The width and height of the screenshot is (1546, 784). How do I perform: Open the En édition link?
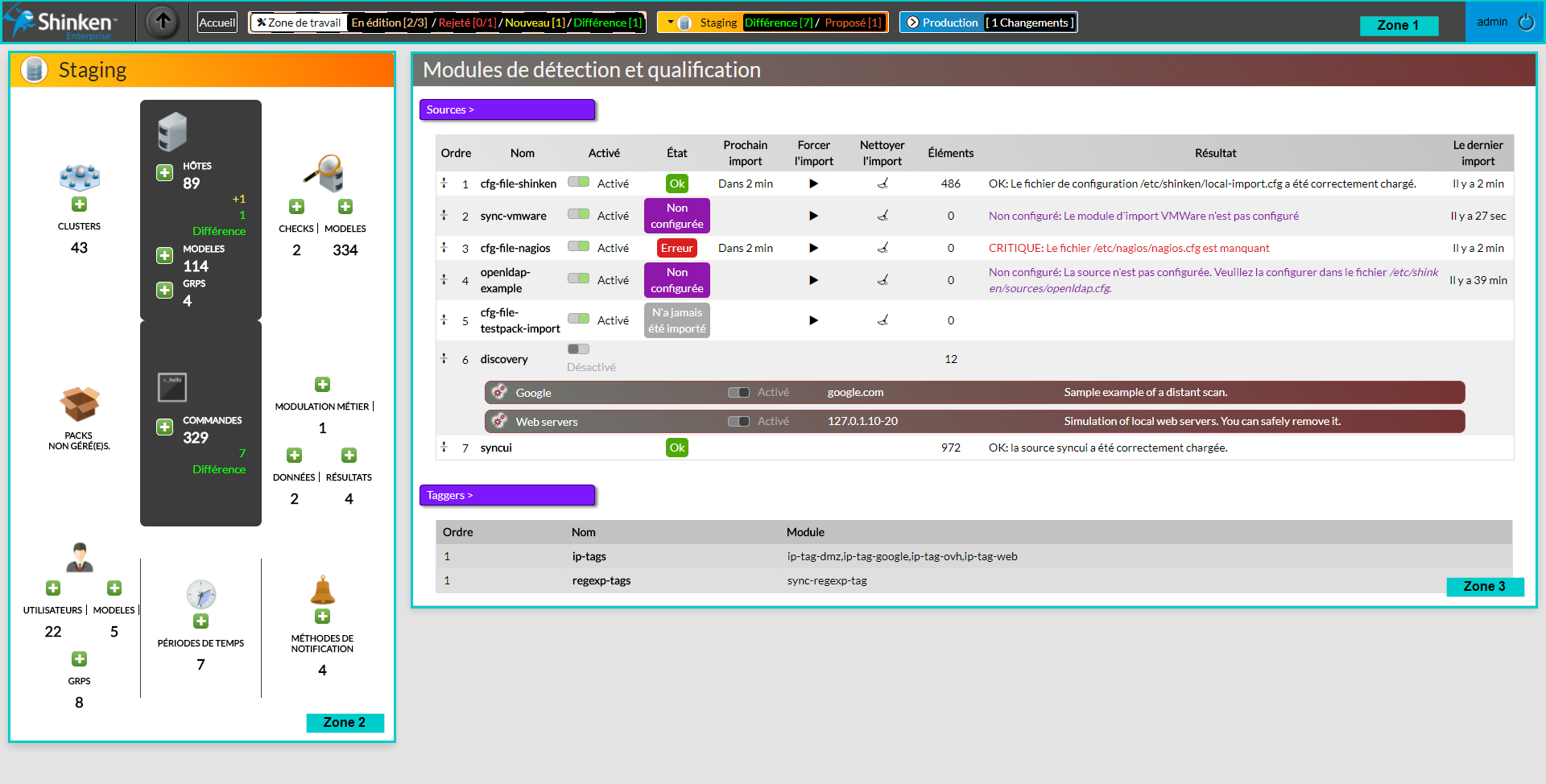click(x=389, y=23)
